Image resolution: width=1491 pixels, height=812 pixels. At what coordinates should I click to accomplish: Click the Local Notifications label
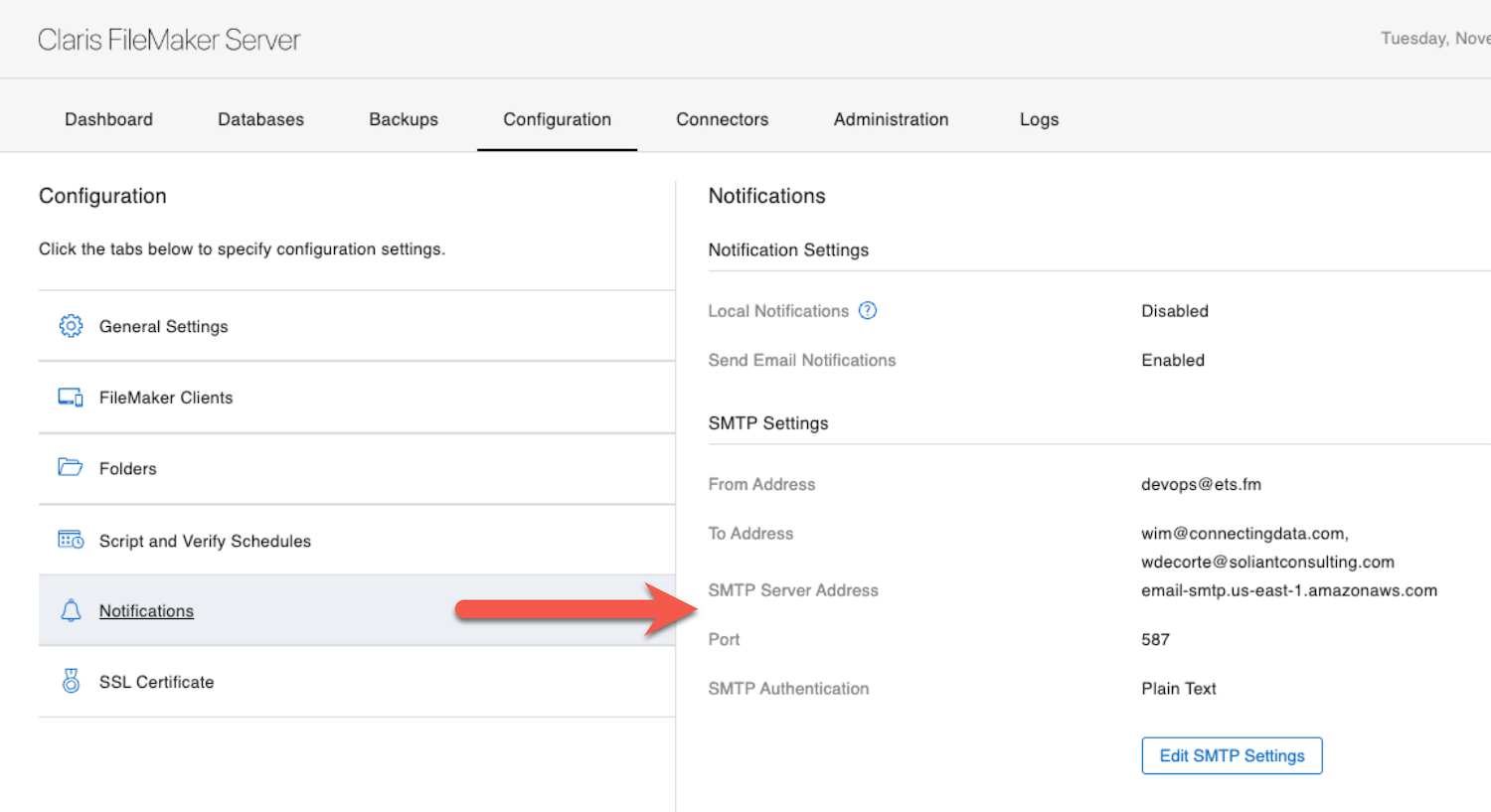(x=778, y=311)
